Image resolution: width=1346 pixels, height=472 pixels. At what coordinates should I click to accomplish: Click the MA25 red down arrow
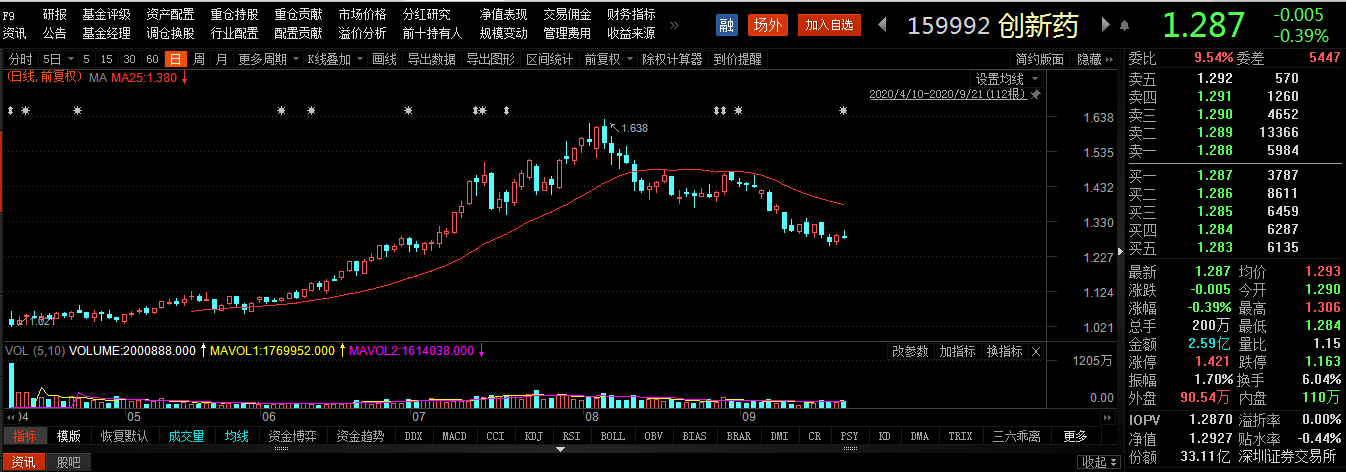[185, 77]
